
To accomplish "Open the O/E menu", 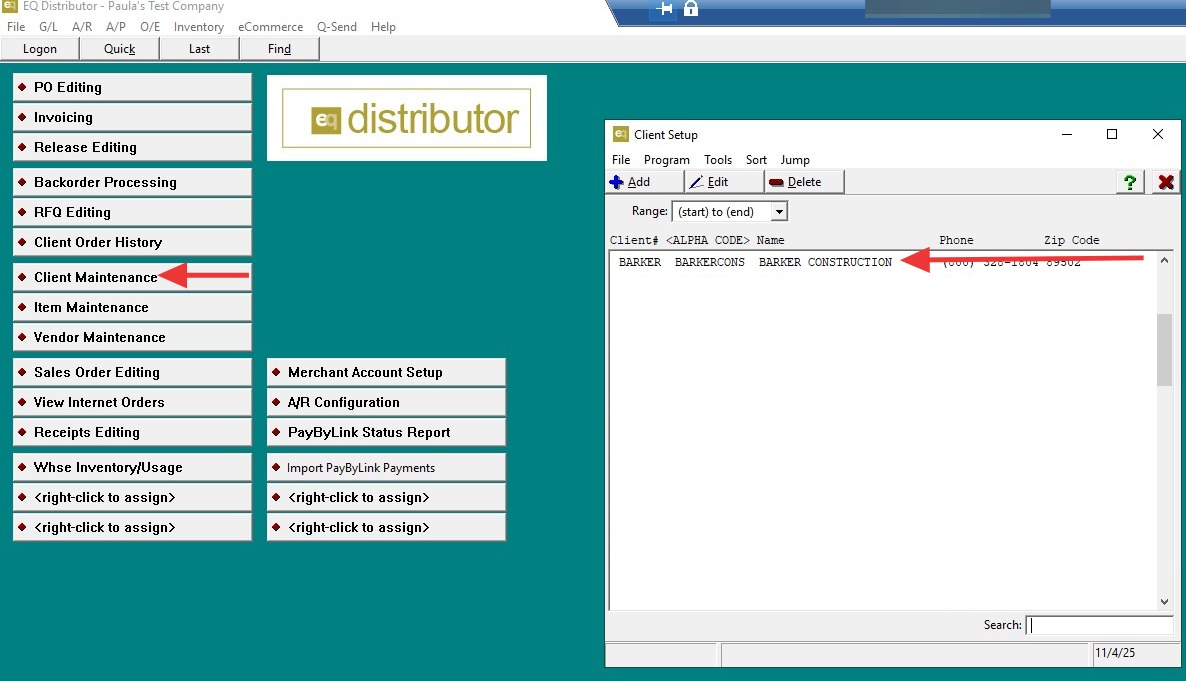I will tap(150, 26).
